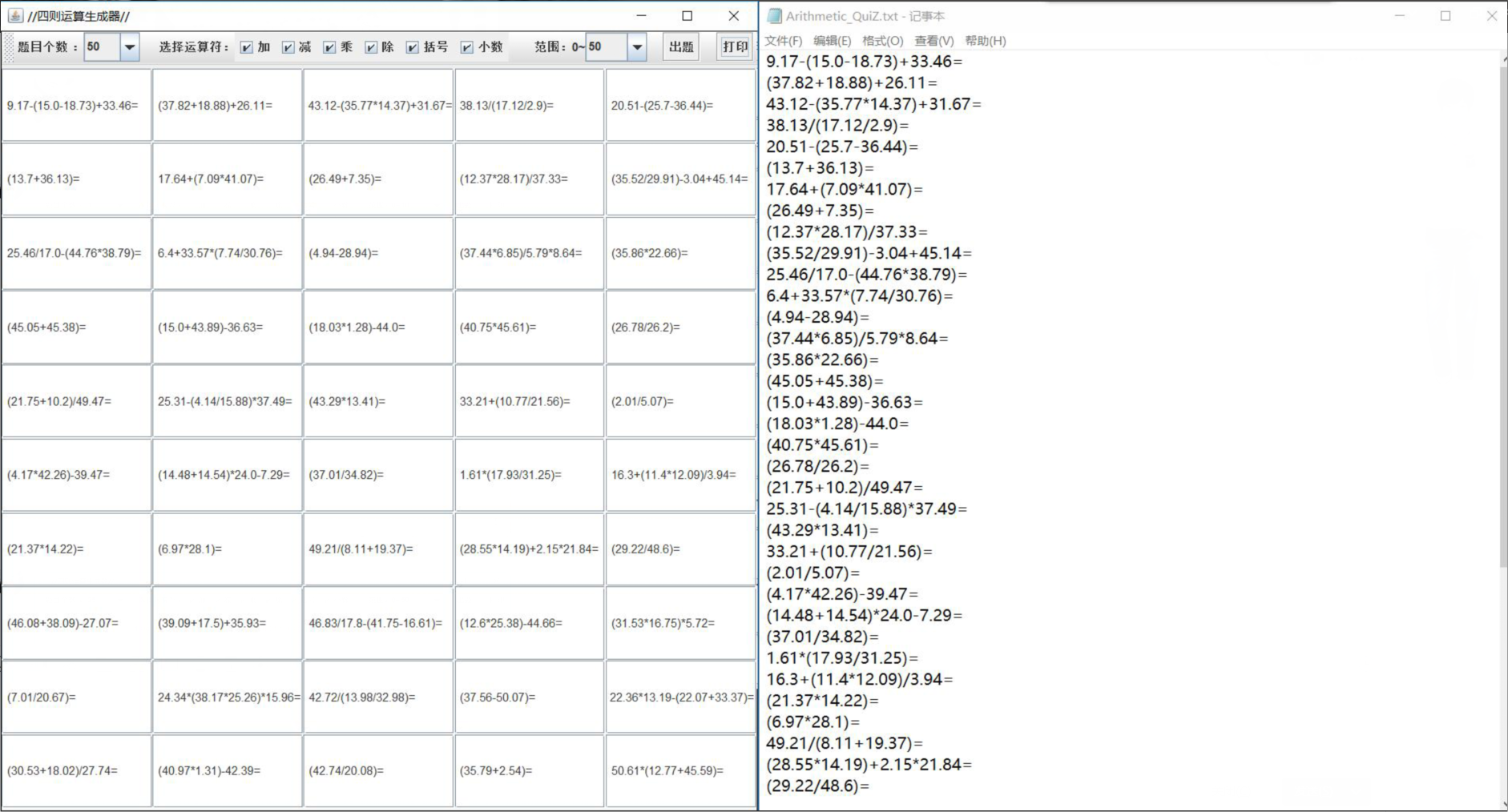This screenshot has height=812, width=1508.
Task: Toggle the 小数 (decimals) checkbox
Action: coord(467,47)
